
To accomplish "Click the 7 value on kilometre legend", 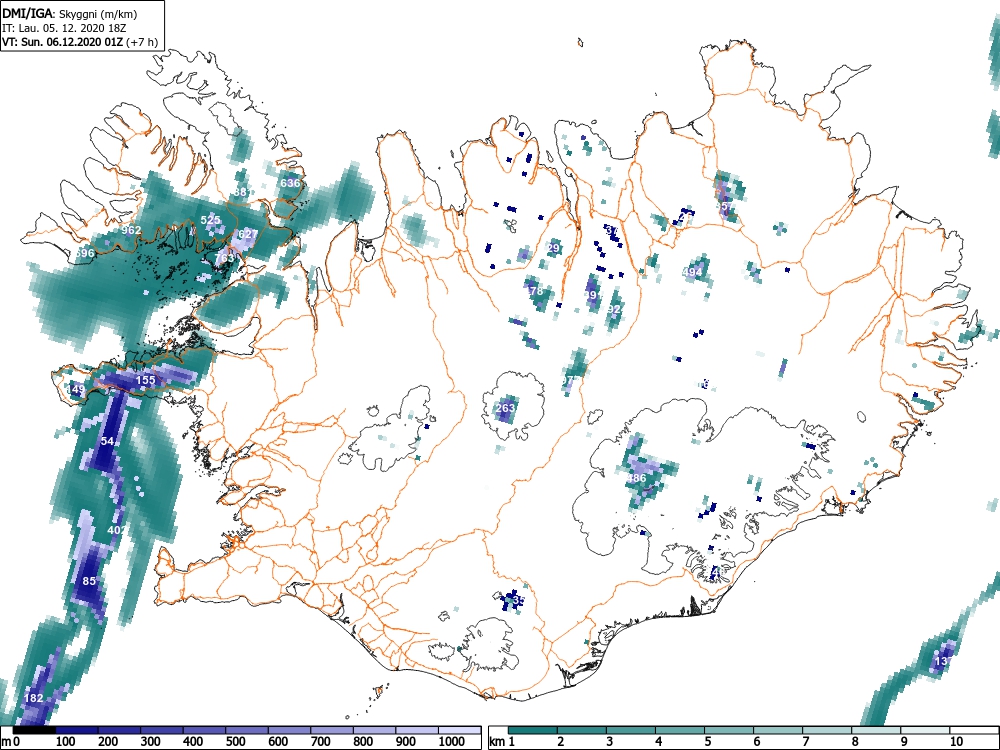I will coord(806,742).
